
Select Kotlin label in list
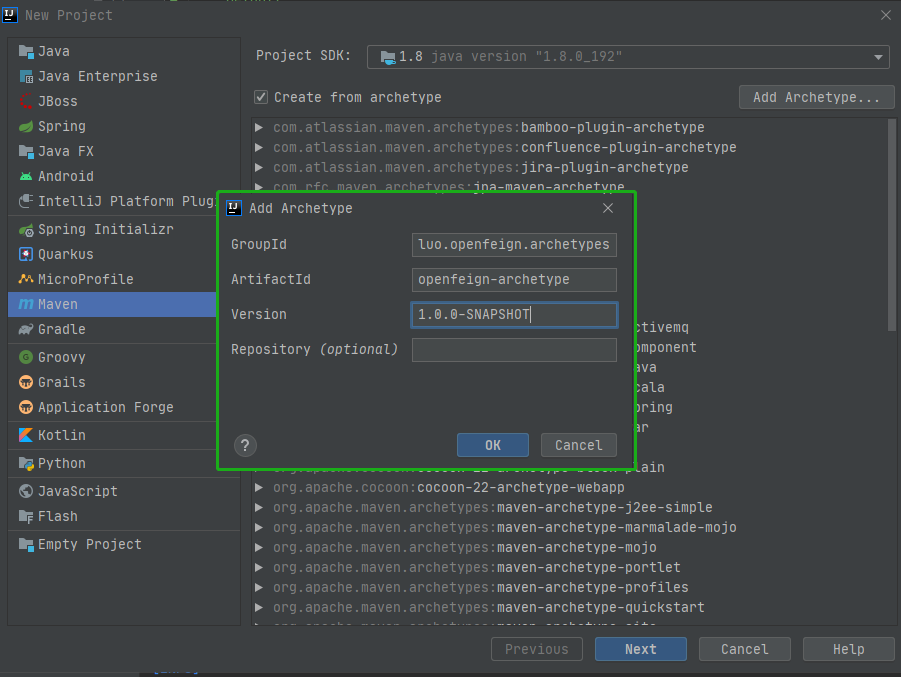(x=61, y=436)
